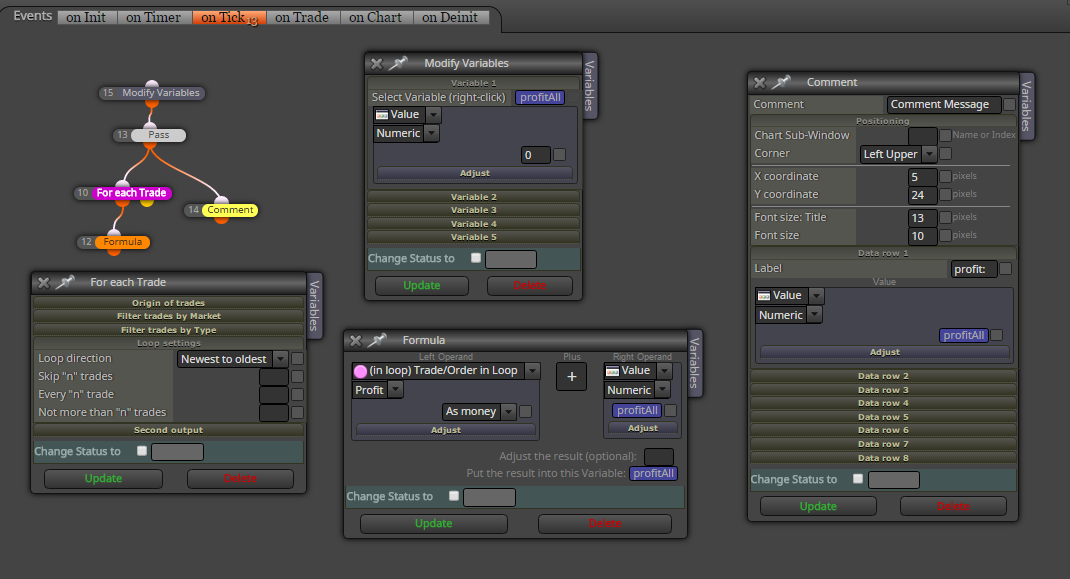Image resolution: width=1070 pixels, height=579 pixels.
Task: Switch to the on Trade event tab
Action: (x=302, y=17)
